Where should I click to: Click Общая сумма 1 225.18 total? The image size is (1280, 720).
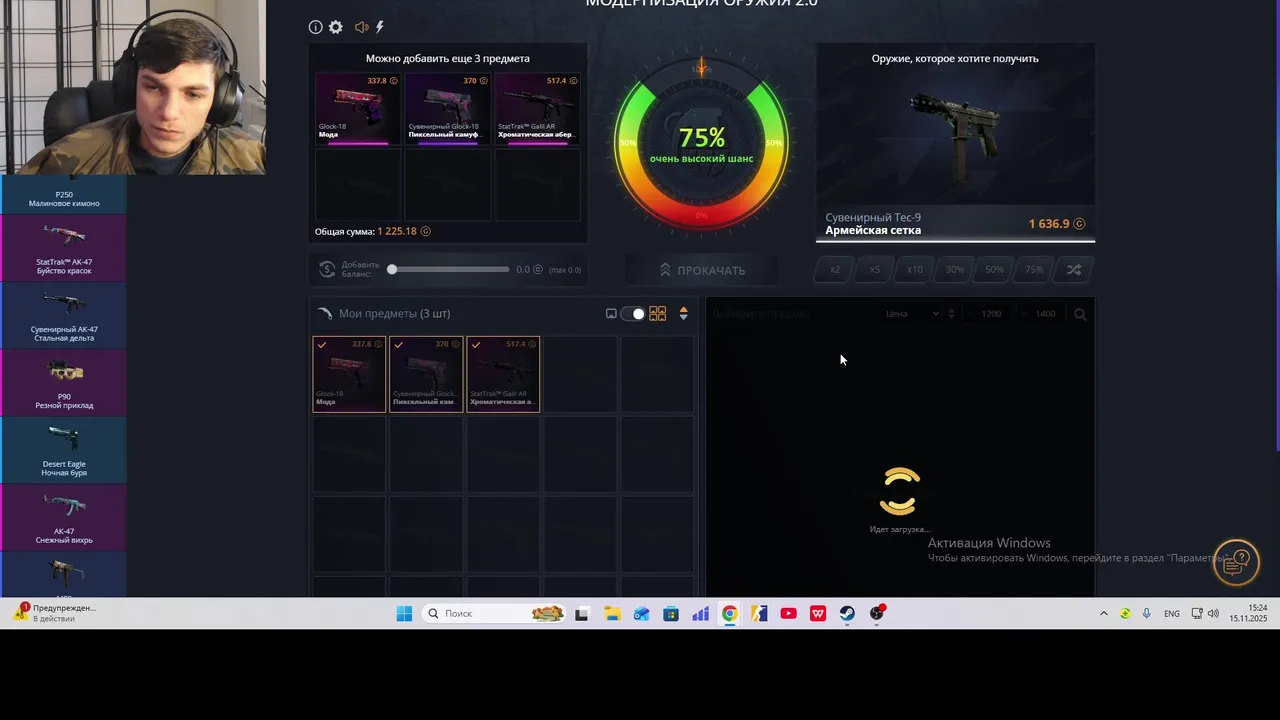[372, 231]
